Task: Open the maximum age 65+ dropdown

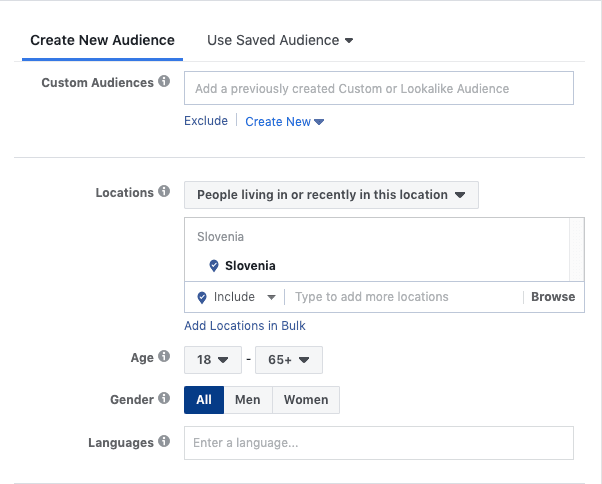Action: tap(289, 359)
